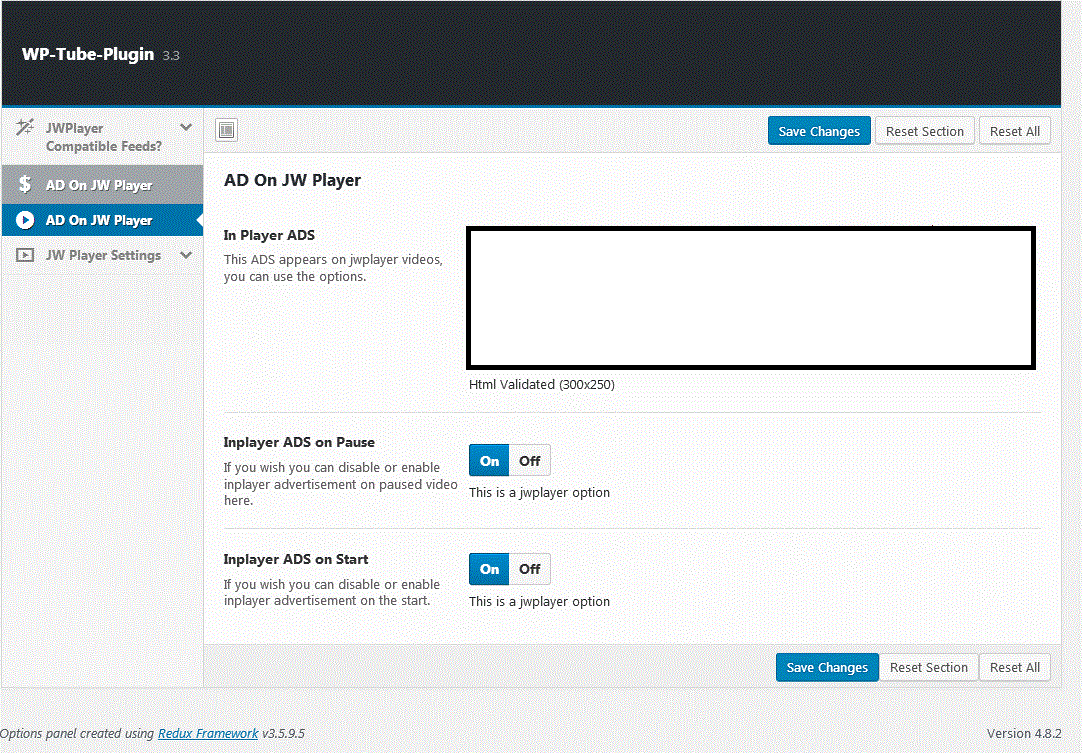
Task: Open JW Player Settings menu item
Action: coord(102,255)
